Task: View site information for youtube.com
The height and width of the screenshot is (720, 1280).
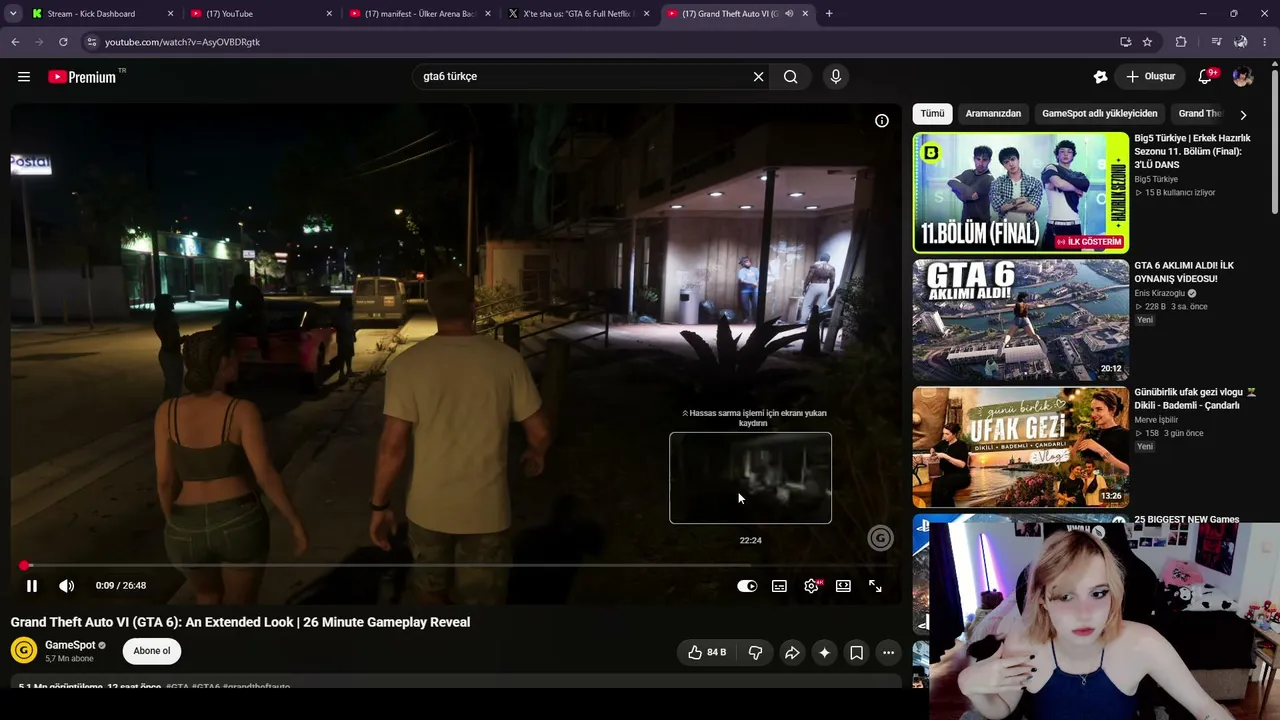Action: [x=91, y=42]
